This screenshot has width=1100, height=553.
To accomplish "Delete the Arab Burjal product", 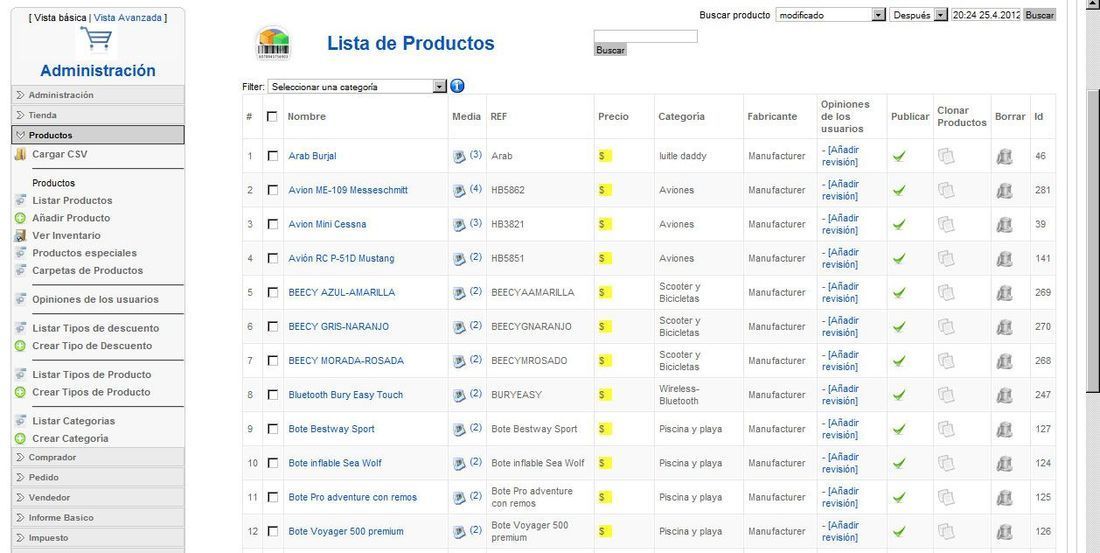I will pyautogui.click(x=1004, y=156).
